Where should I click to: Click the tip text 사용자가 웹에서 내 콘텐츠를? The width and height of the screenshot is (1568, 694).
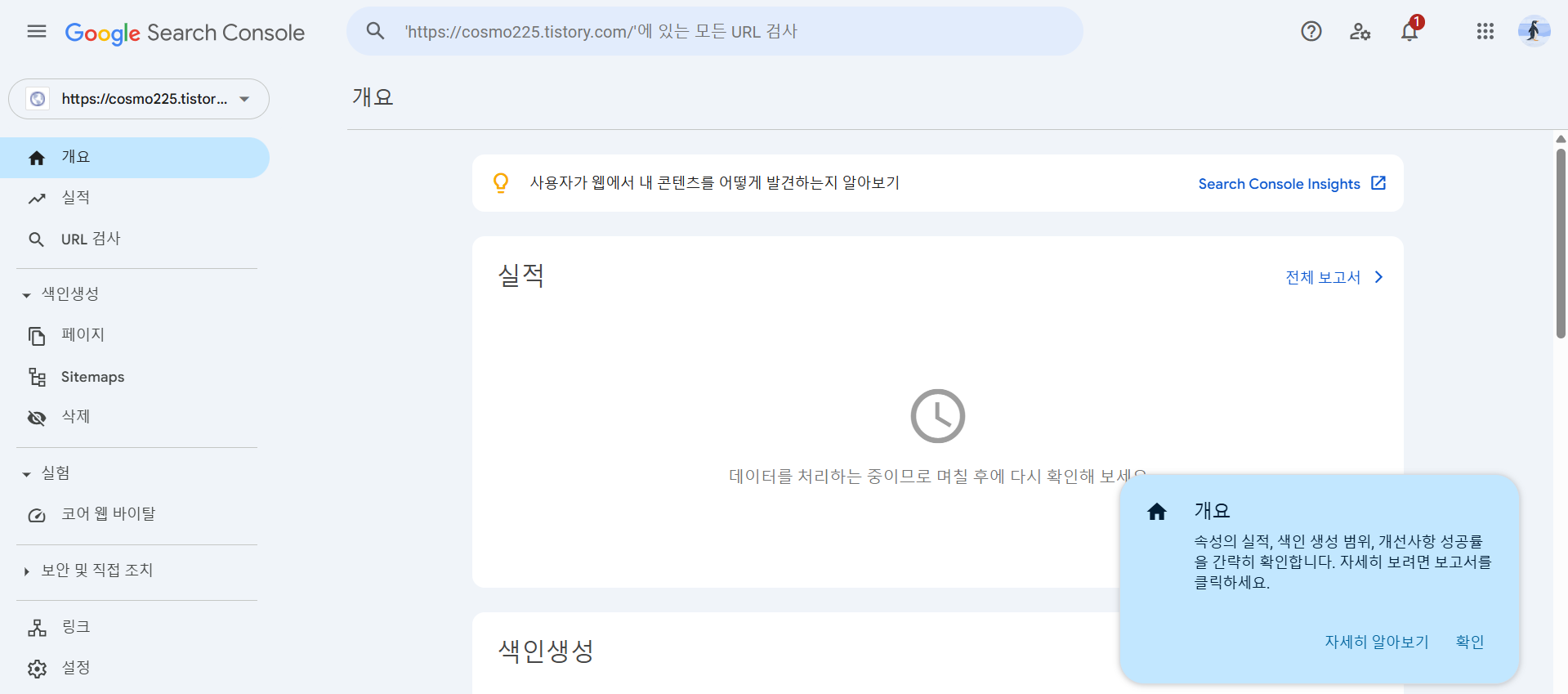(x=715, y=183)
